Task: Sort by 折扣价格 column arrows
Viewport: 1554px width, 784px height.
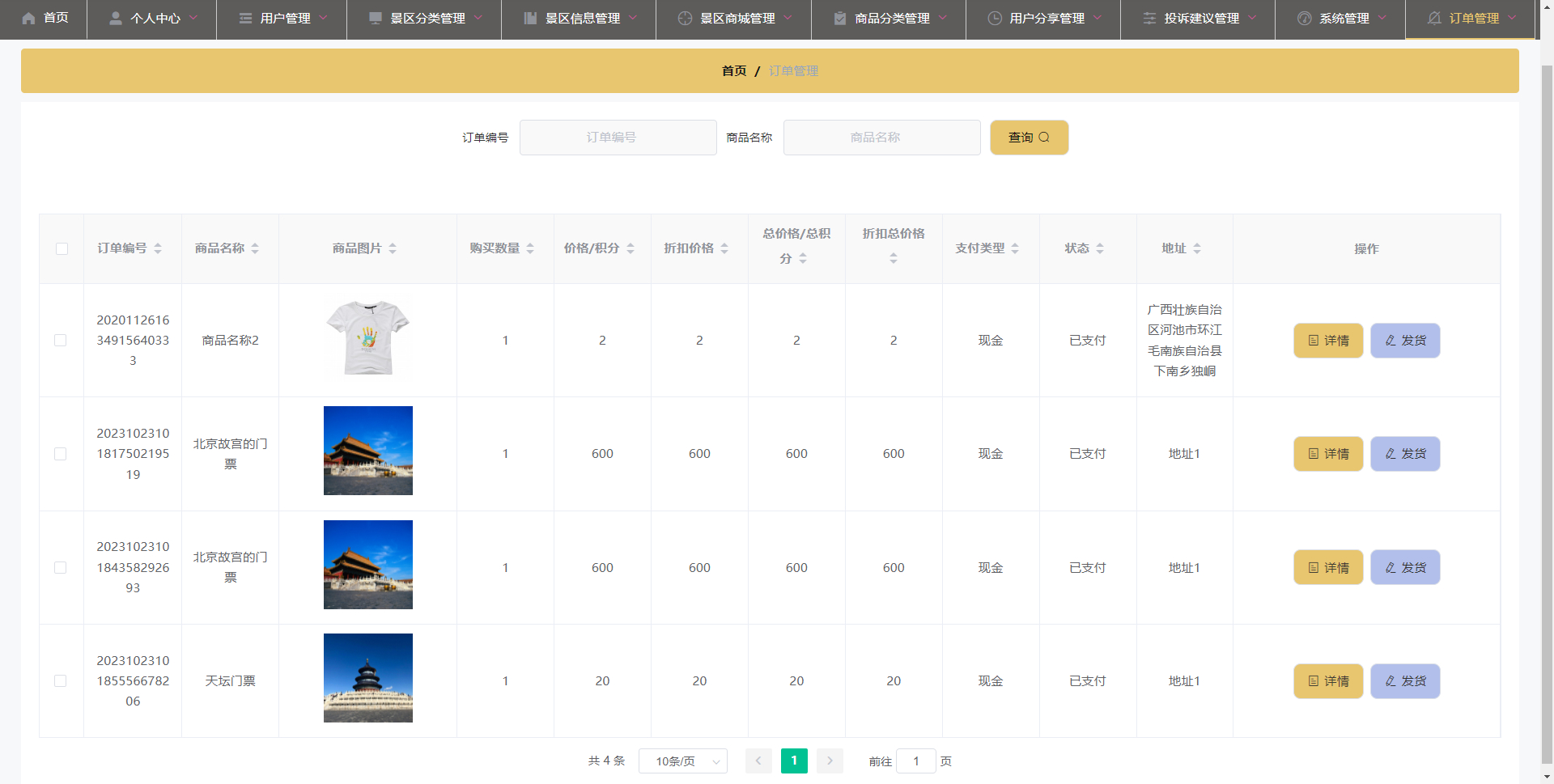Action: pos(724,248)
